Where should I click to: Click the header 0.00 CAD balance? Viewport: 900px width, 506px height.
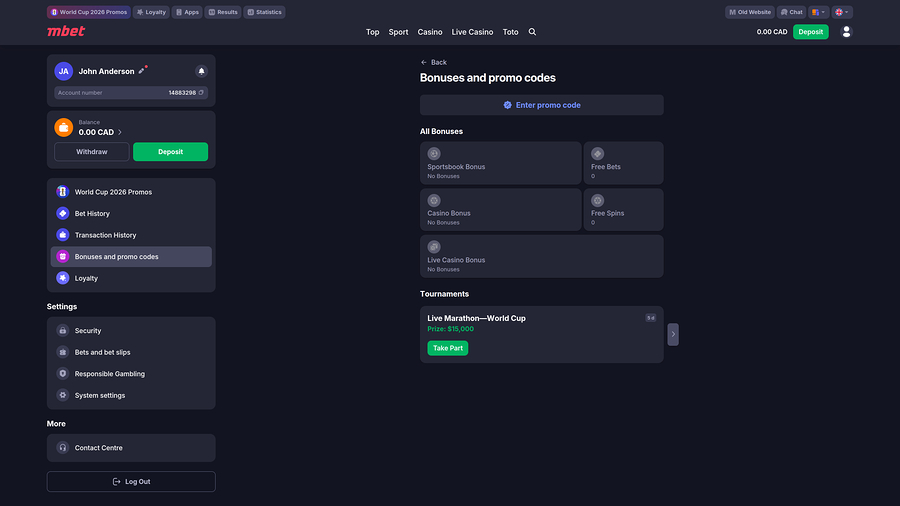771,32
